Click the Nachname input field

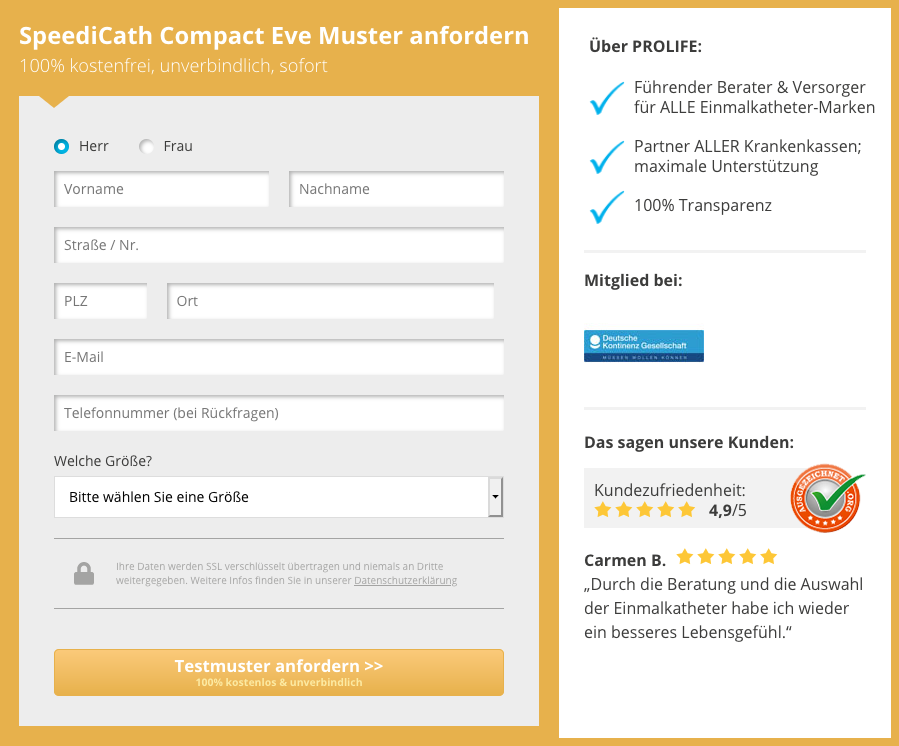pos(397,189)
